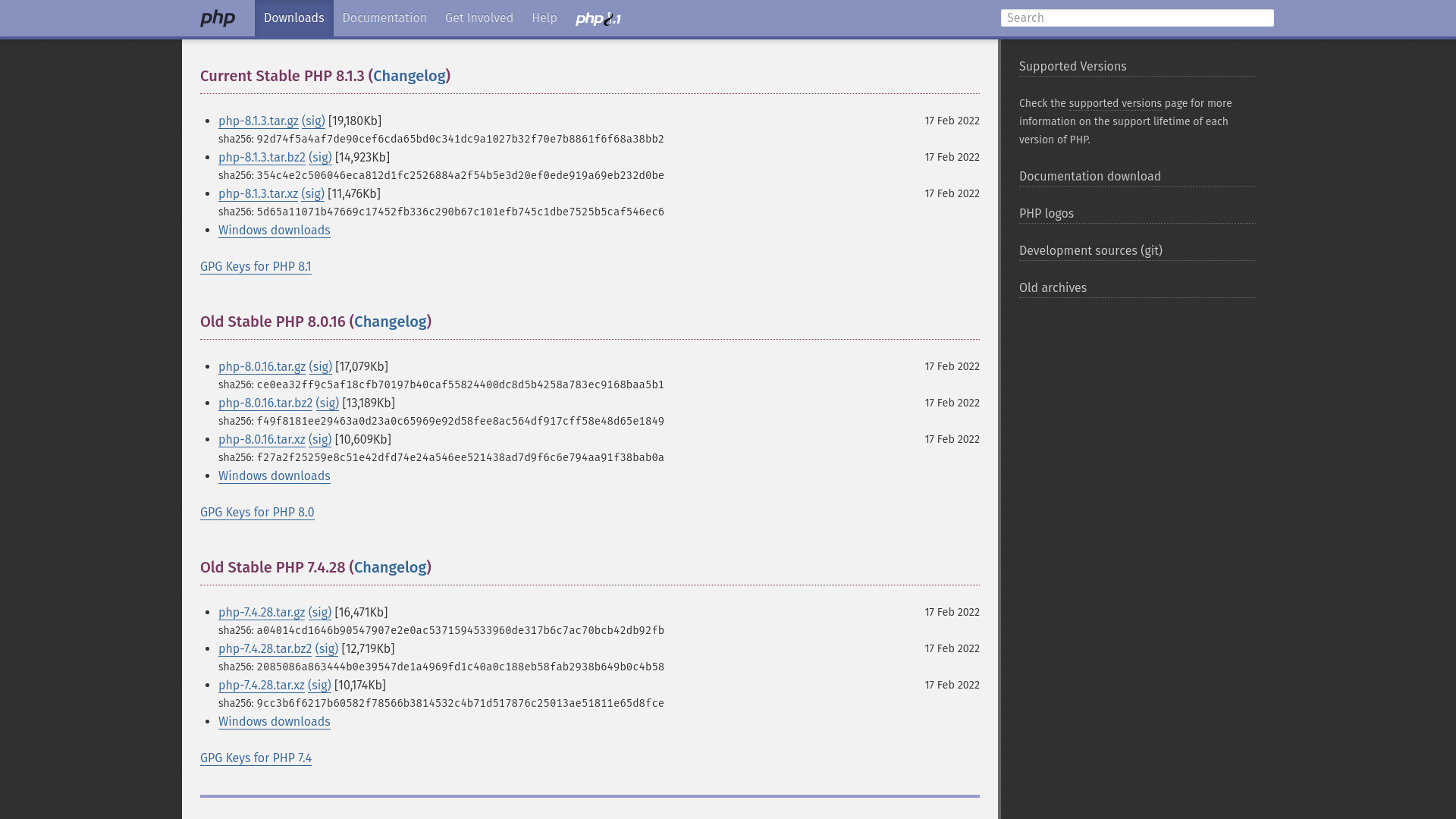The width and height of the screenshot is (1456, 819).
Task: Focus the Search input field
Action: (1137, 18)
